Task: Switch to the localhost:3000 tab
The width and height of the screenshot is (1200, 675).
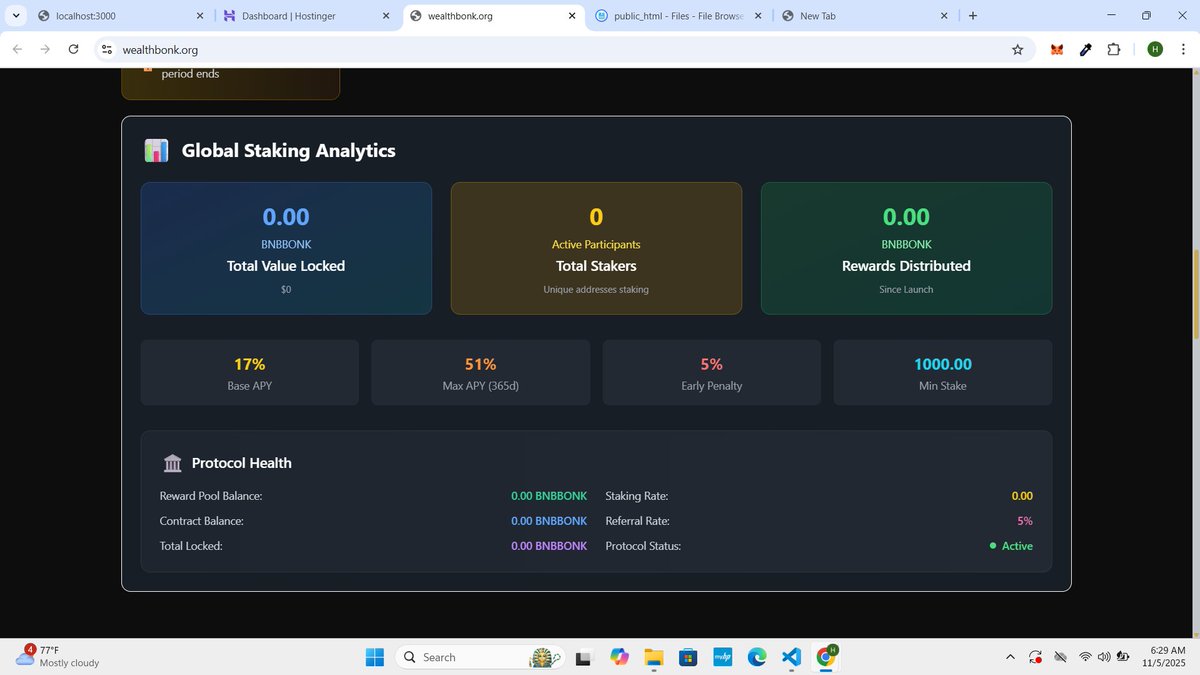Action: [110, 15]
